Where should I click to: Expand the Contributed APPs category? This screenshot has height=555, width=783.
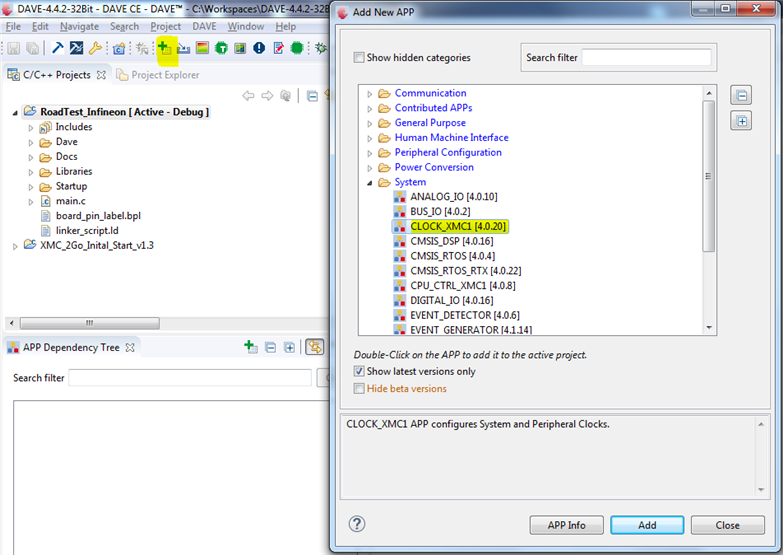370,108
